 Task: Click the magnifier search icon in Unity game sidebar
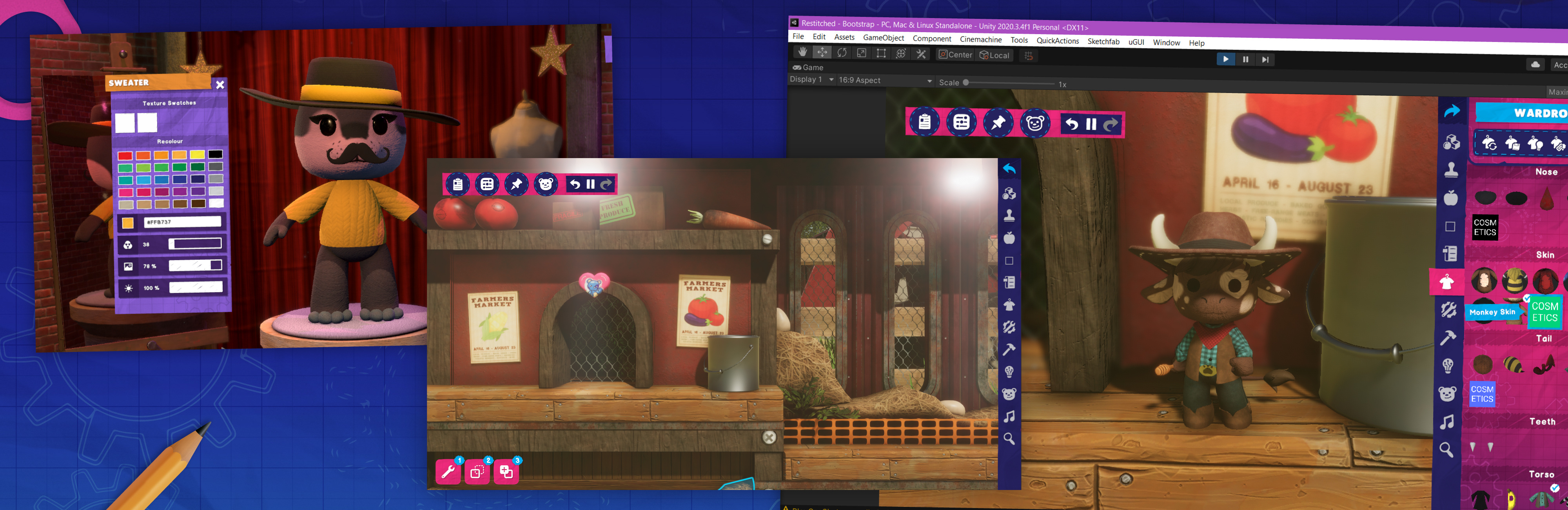[1446, 450]
